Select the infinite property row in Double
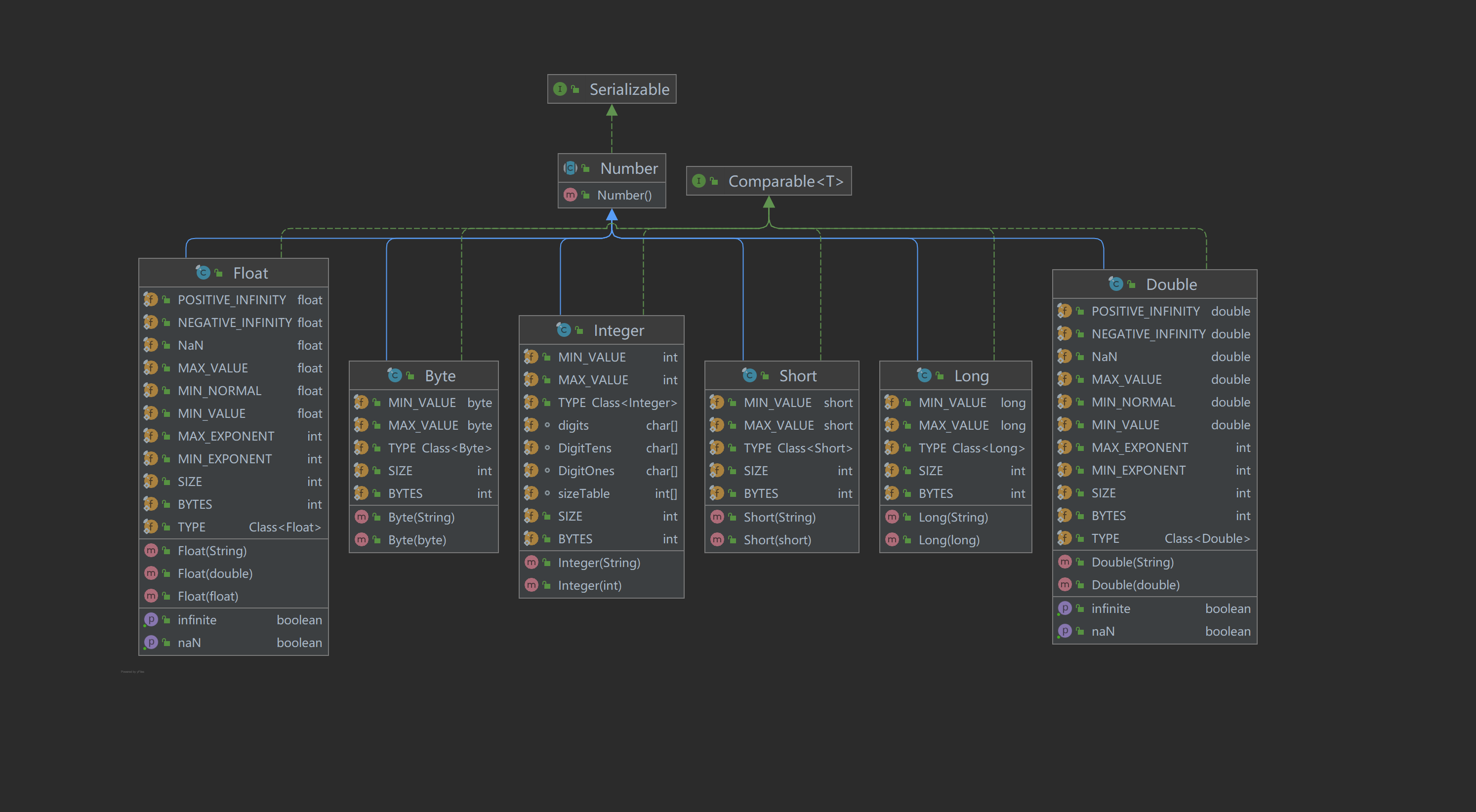The height and width of the screenshot is (812, 1476). click(x=1111, y=608)
